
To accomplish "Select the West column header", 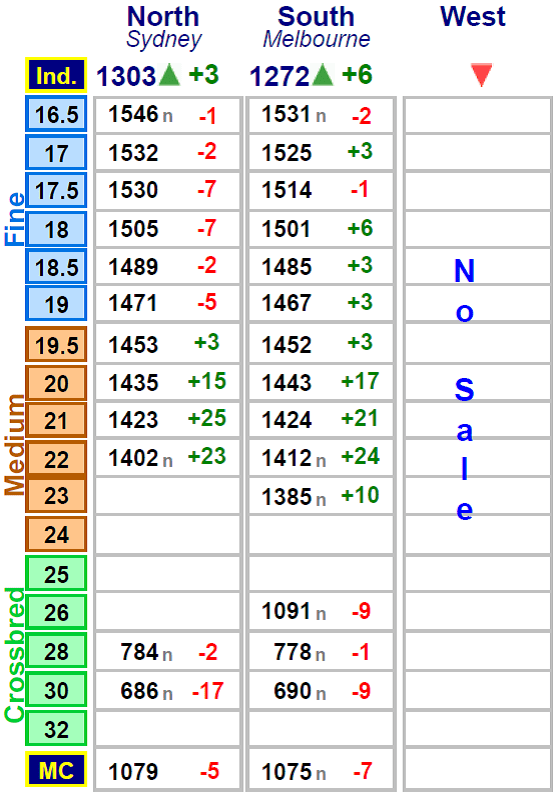I will tap(472, 17).
